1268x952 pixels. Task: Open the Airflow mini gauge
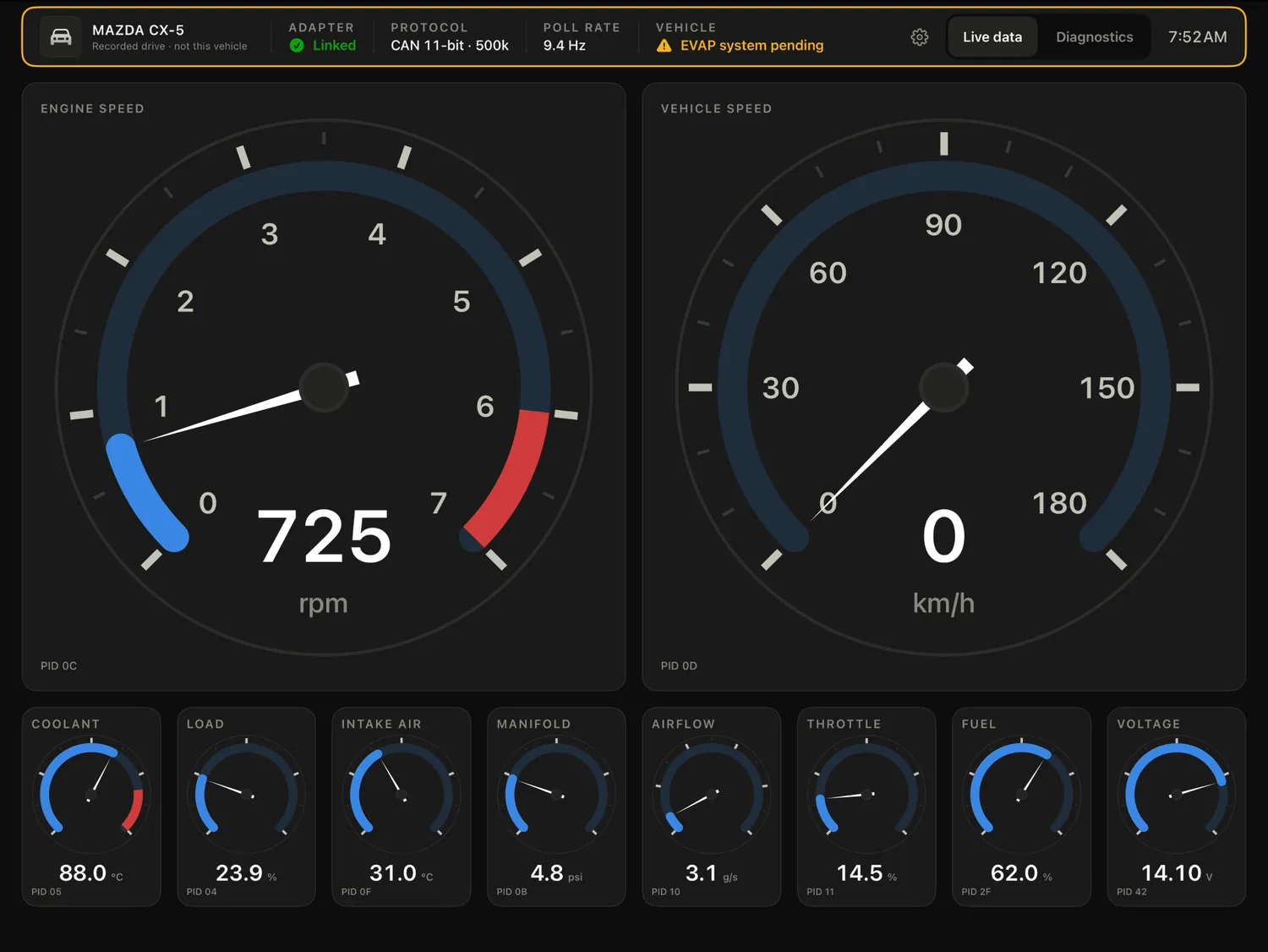pyautogui.click(x=712, y=807)
